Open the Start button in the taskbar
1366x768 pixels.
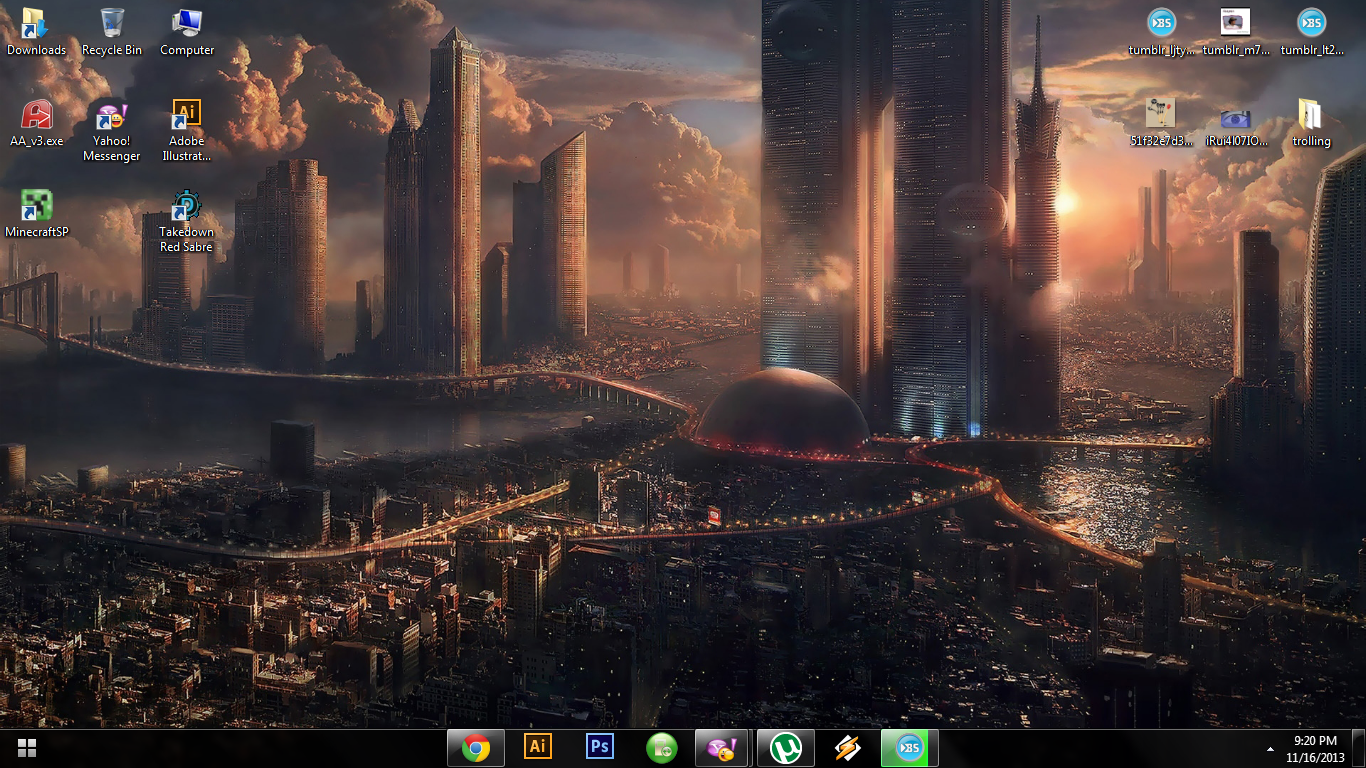(x=27, y=747)
